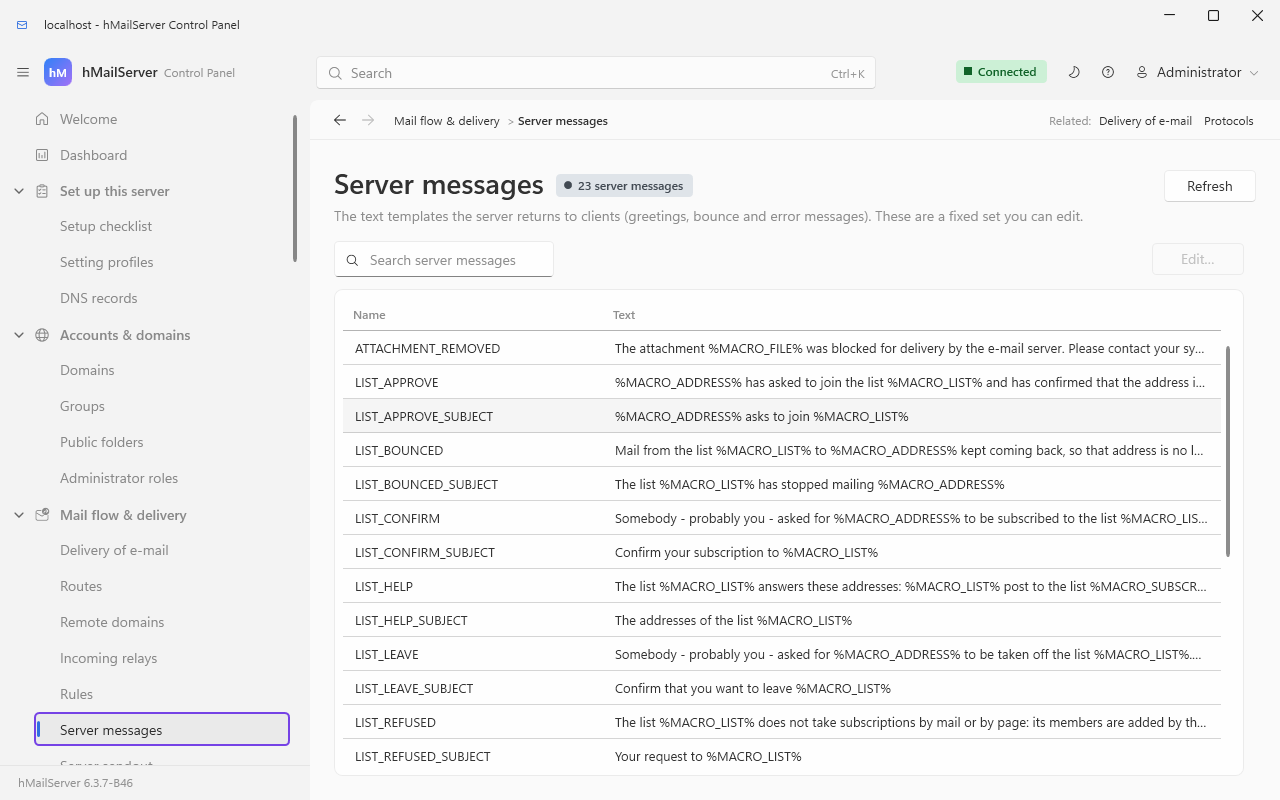The width and height of the screenshot is (1280, 800).
Task: Open the related Protocols link
Action: coord(1228,121)
